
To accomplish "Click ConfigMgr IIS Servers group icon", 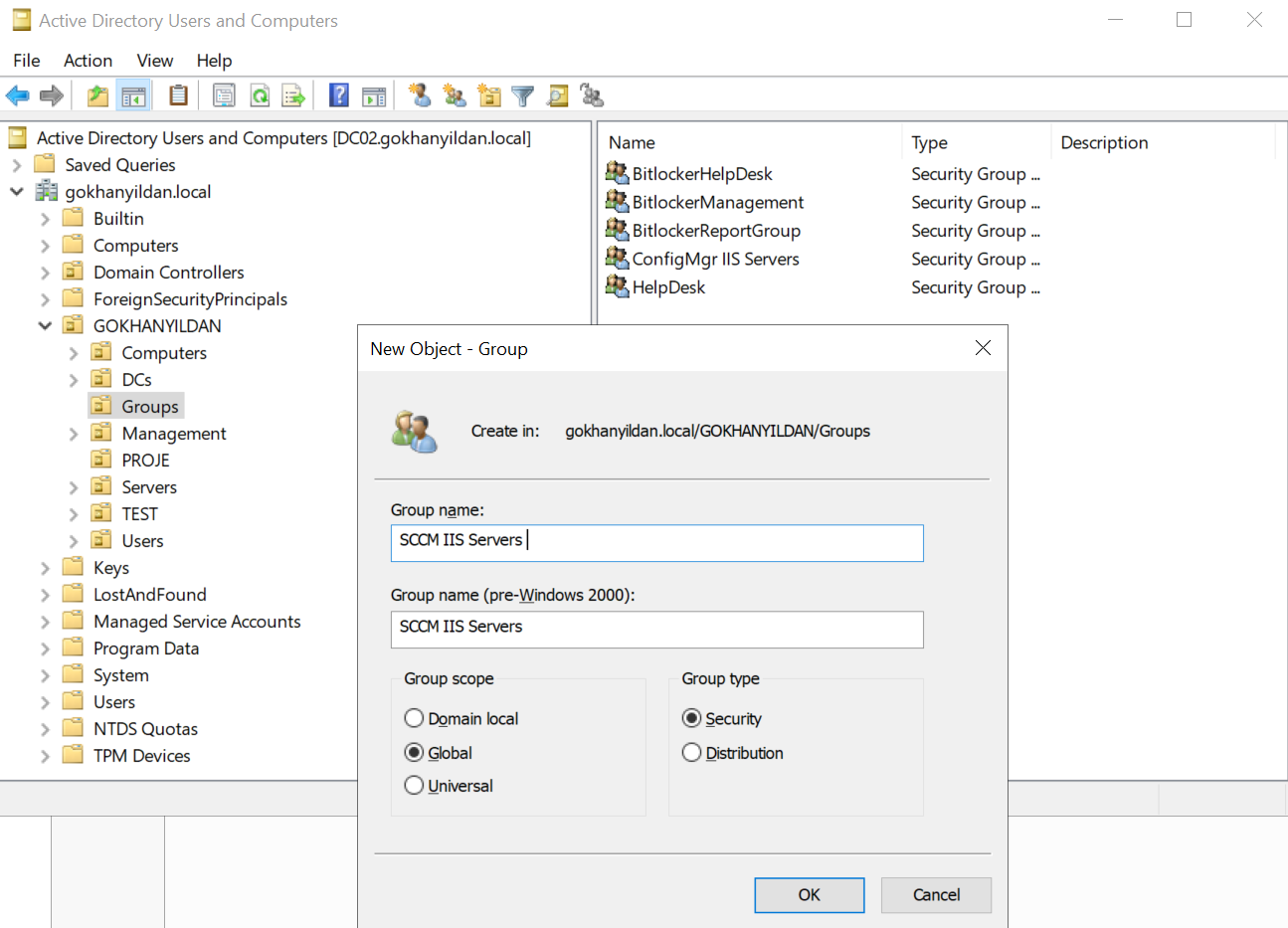I will (x=617, y=258).
